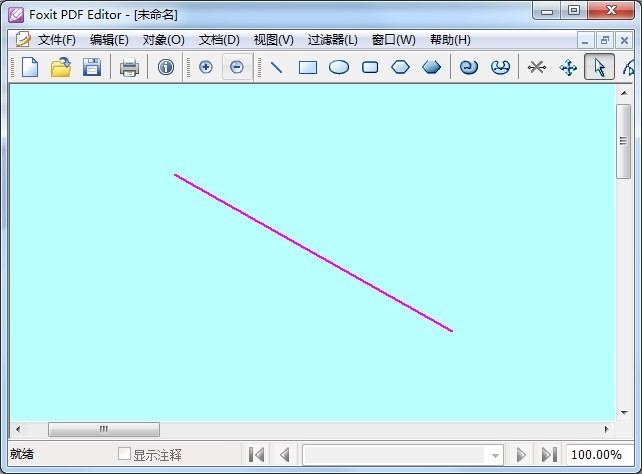The width and height of the screenshot is (642, 474).
Task: Save the document via the floppy disk icon
Action: pos(92,67)
